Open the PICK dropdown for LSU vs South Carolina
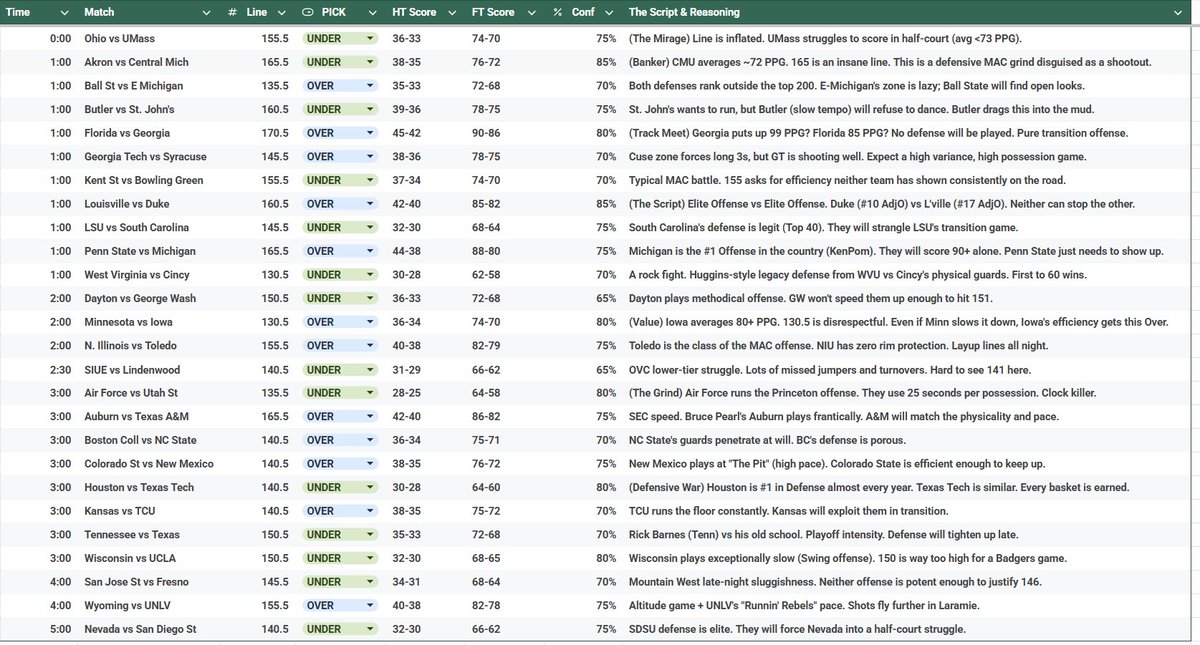The height and width of the screenshot is (645, 1200). click(x=370, y=228)
